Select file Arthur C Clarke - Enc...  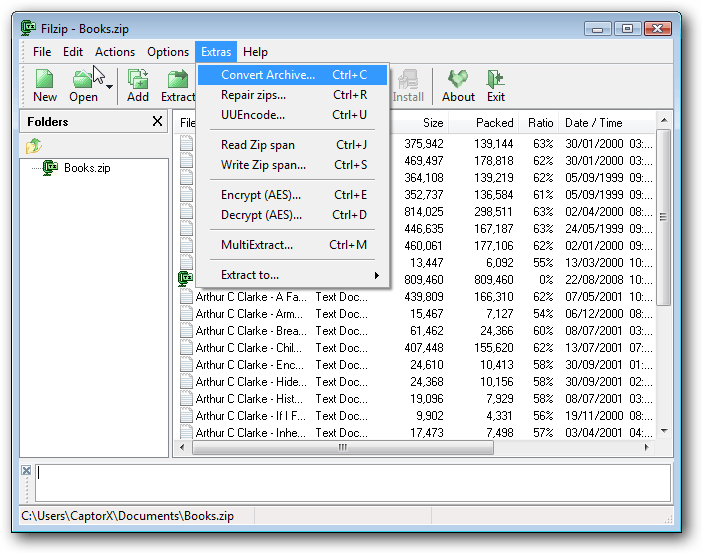249,365
